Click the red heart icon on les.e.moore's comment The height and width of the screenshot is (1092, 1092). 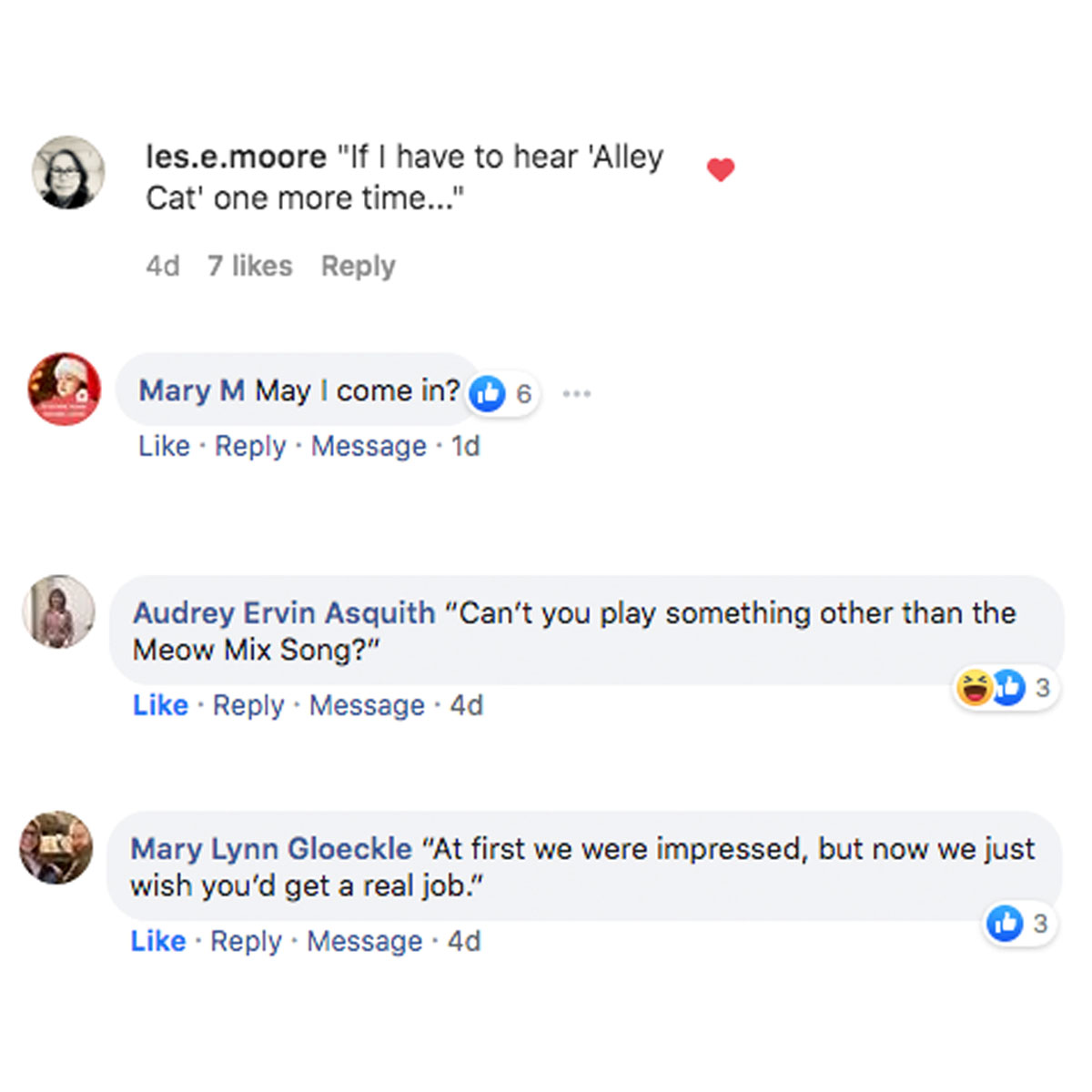pyautogui.click(x=721, y=169)
